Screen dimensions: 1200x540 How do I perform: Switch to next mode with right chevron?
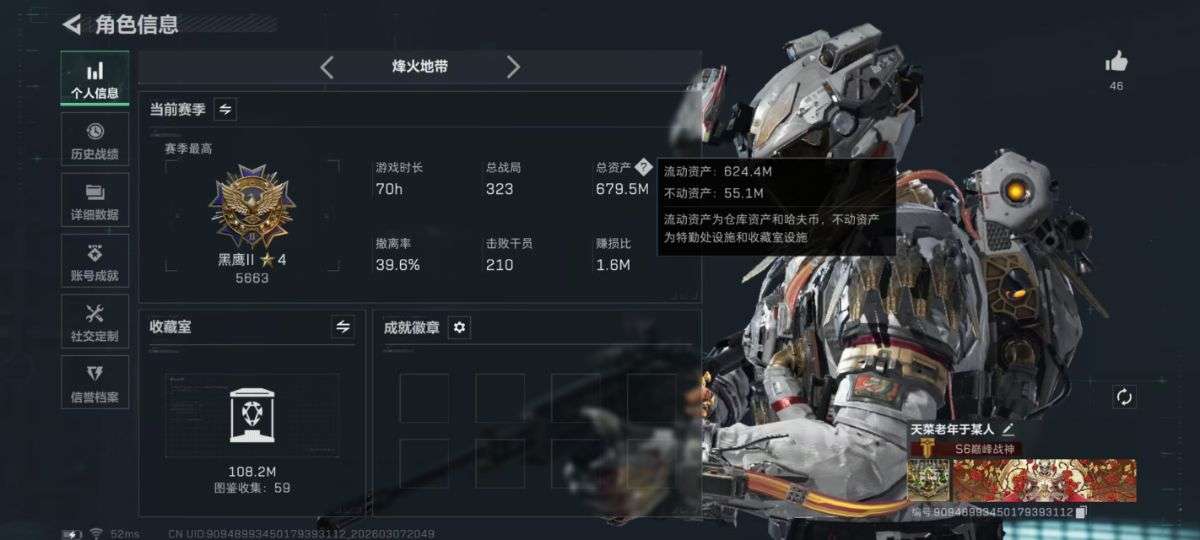(513, 67)
